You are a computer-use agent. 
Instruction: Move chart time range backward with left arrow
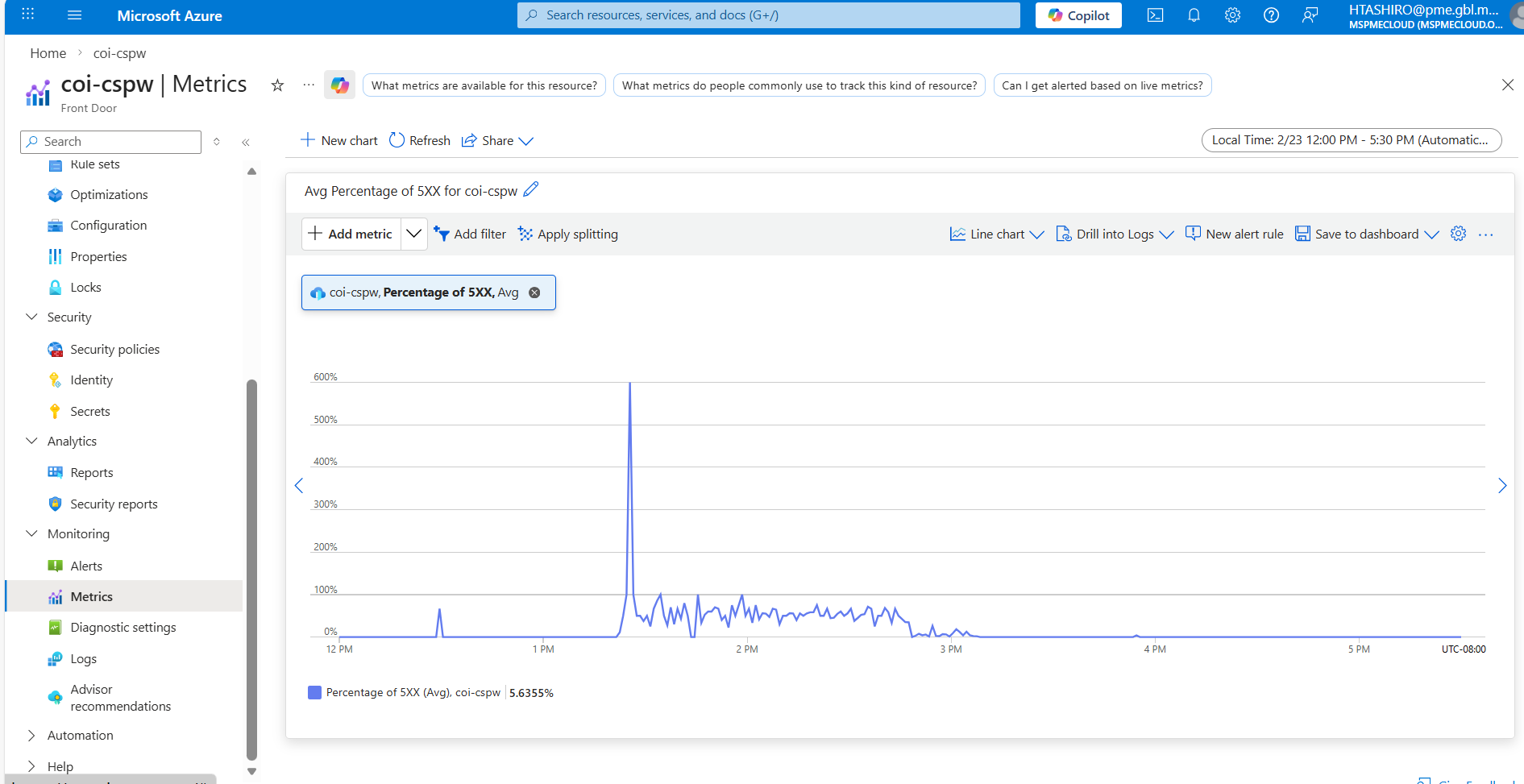[x=299, y=485]
